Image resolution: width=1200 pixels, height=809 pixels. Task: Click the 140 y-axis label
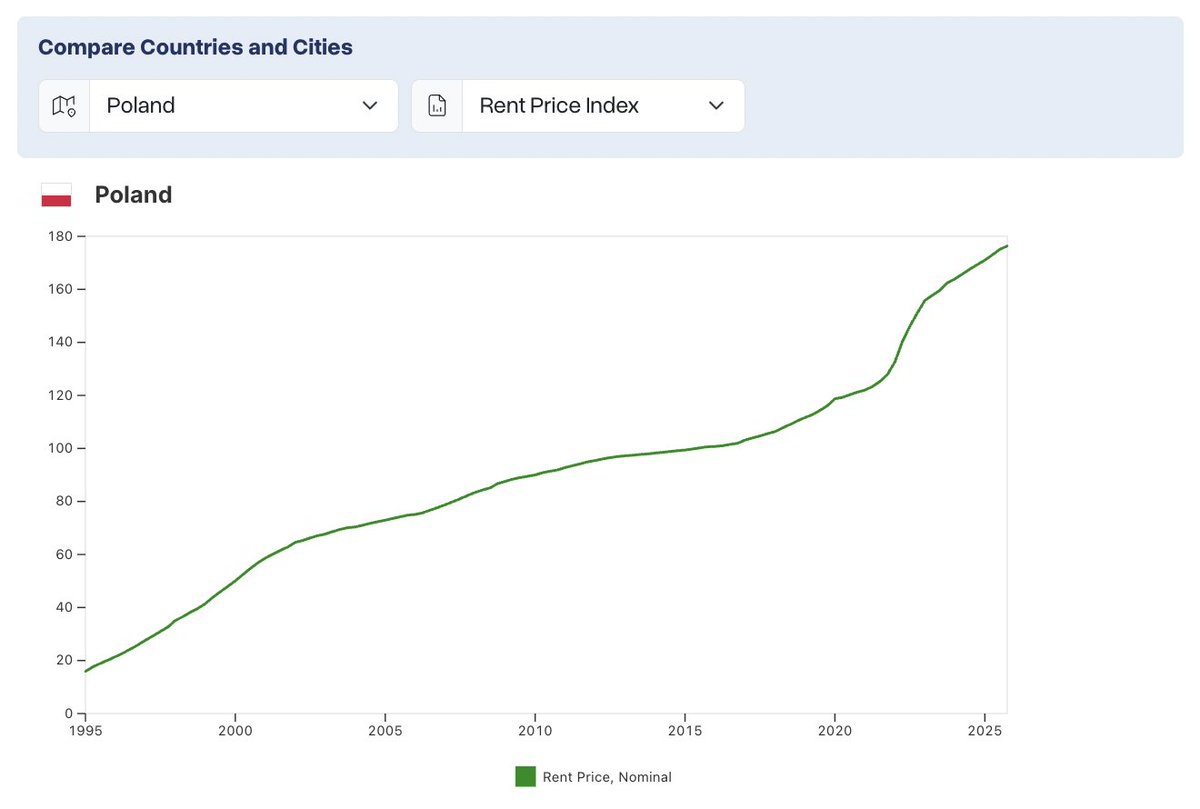tap(60, 342)
